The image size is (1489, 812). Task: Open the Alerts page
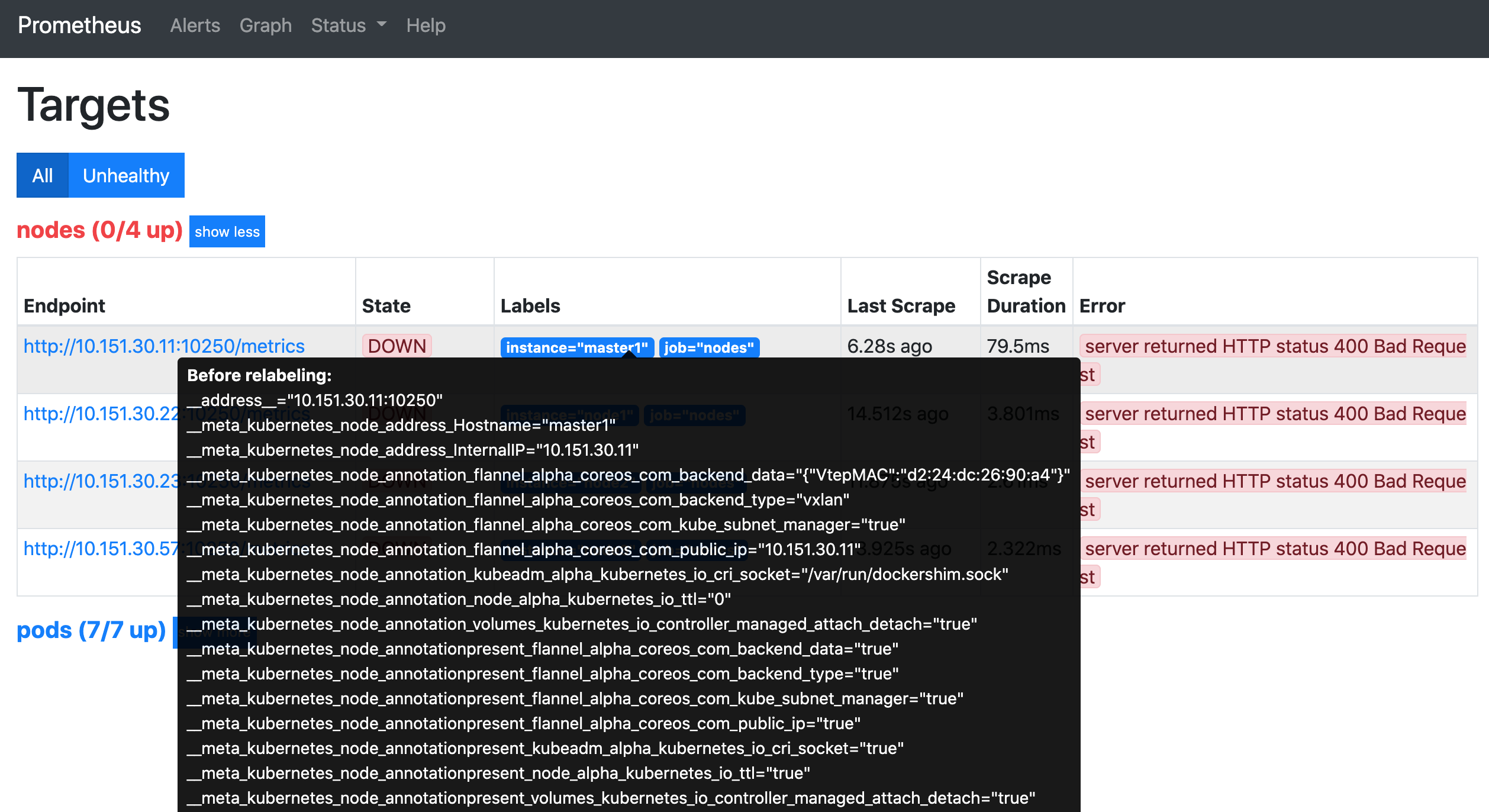click(x=195, y=25)
